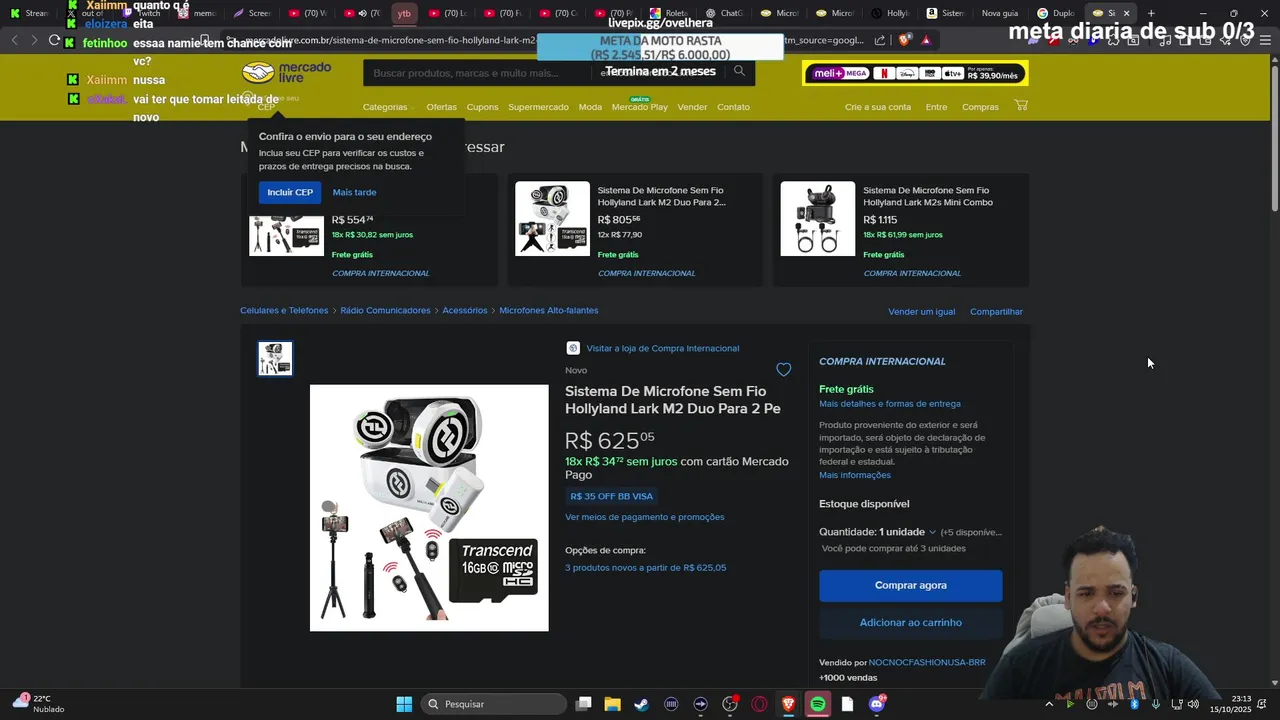Click Mais informações about import

(855, 475)
